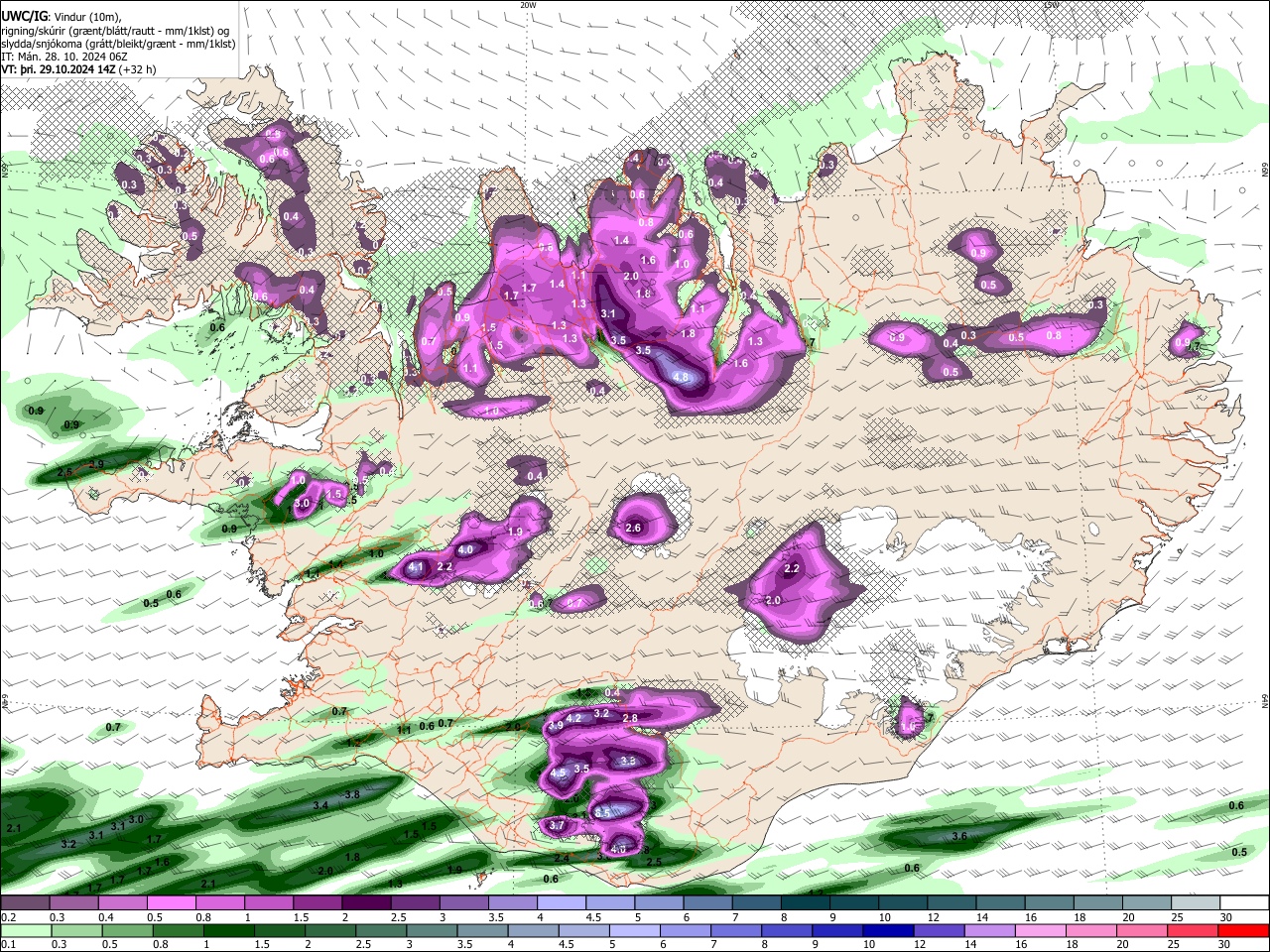Click the 3.4 rain value offshore

pyautogui.click(x=320, y=805)
